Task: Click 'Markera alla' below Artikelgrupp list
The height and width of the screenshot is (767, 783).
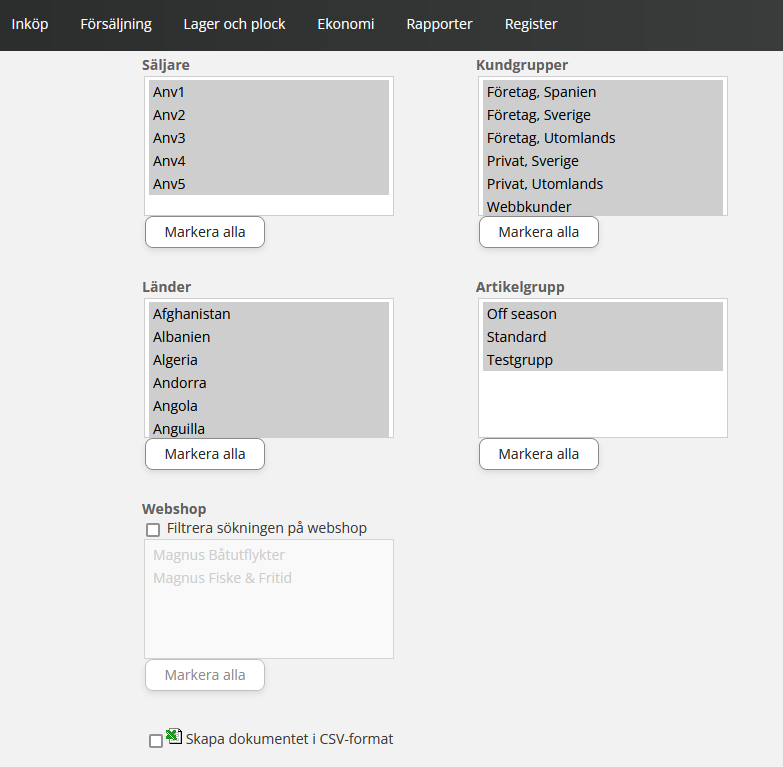Action: (539, 454)
